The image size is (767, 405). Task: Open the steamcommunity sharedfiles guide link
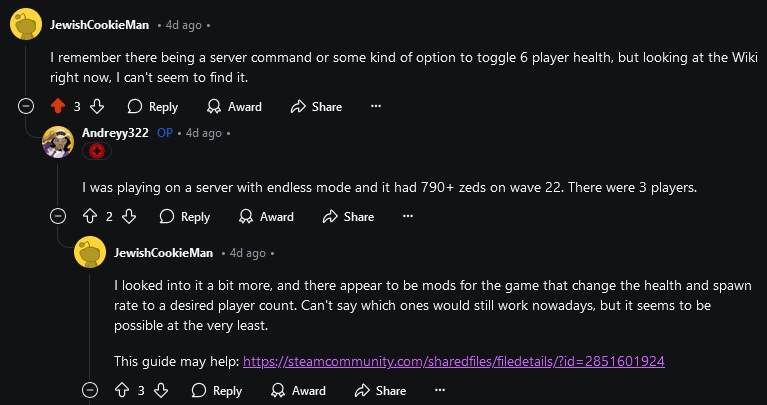pyautogui.click(x=454, y=361)
